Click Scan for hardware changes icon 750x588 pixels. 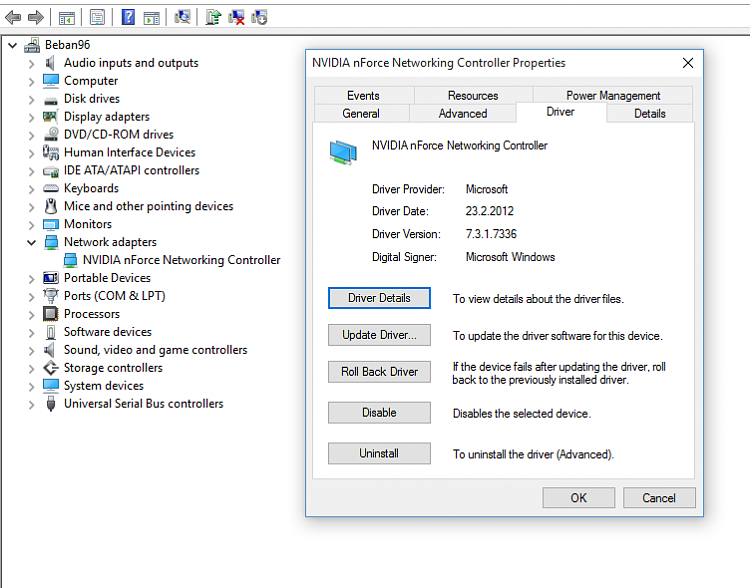182,17
